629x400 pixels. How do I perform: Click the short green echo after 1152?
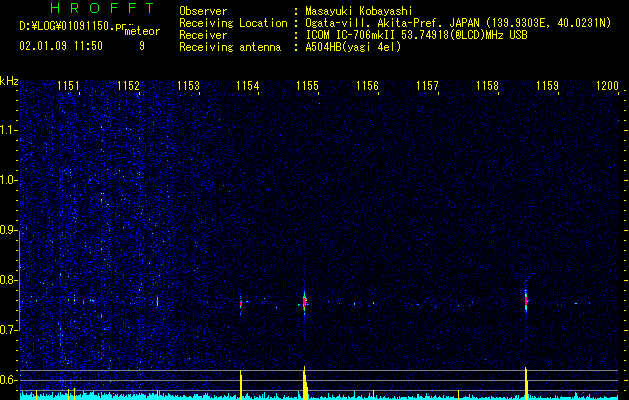(x=157, y=301)
